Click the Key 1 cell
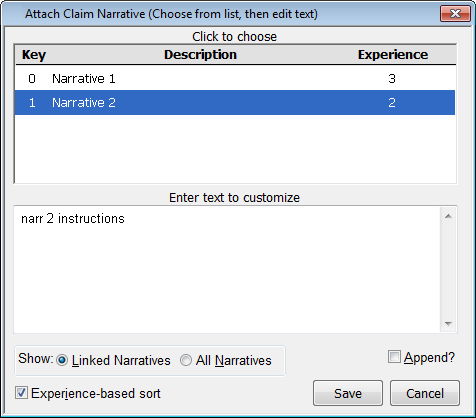The height and width of the screenshot is (418, 476). pyautogui.click(x=32, y=102)
